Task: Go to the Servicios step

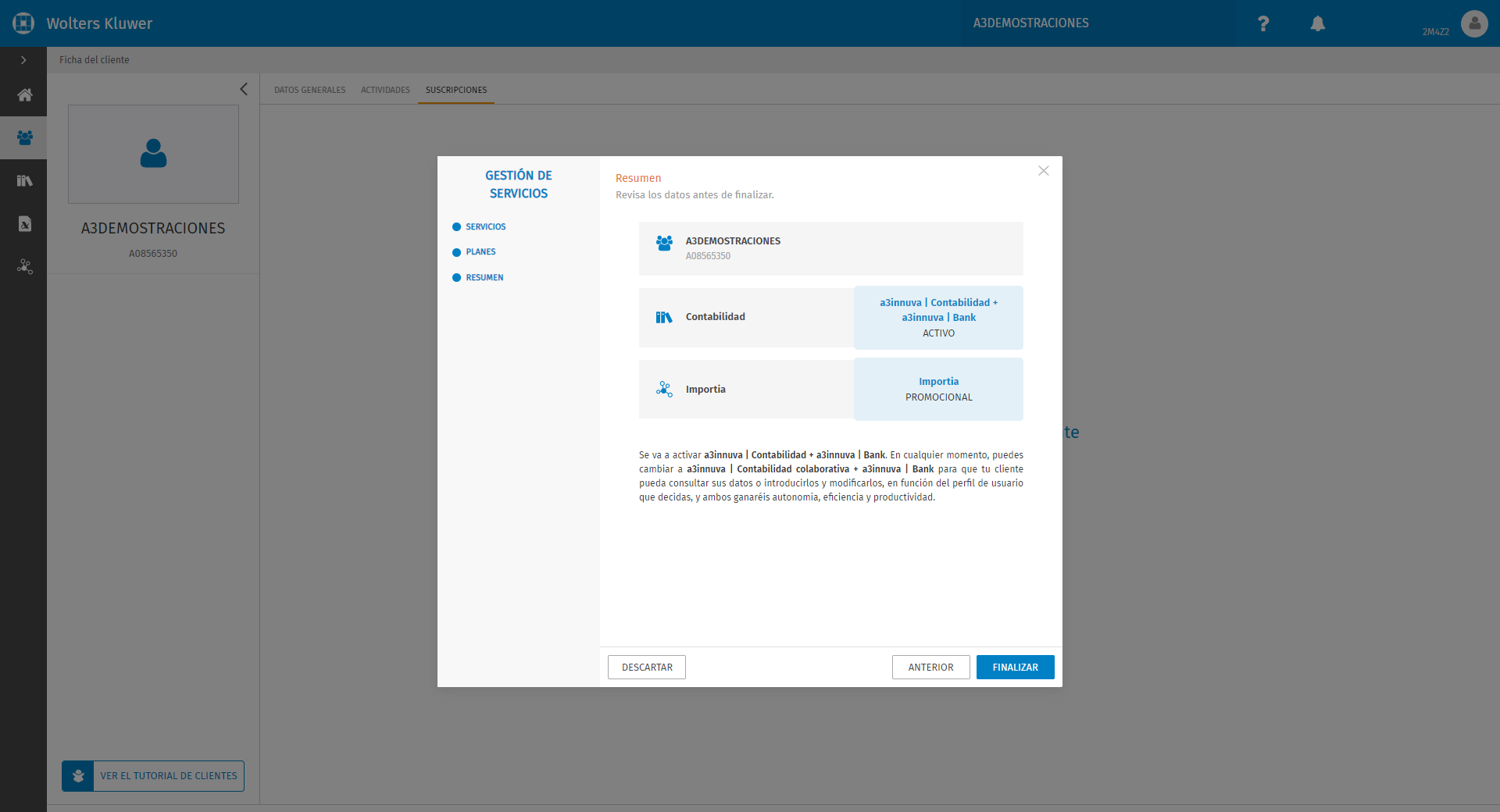Action: (x=479, y=226)
